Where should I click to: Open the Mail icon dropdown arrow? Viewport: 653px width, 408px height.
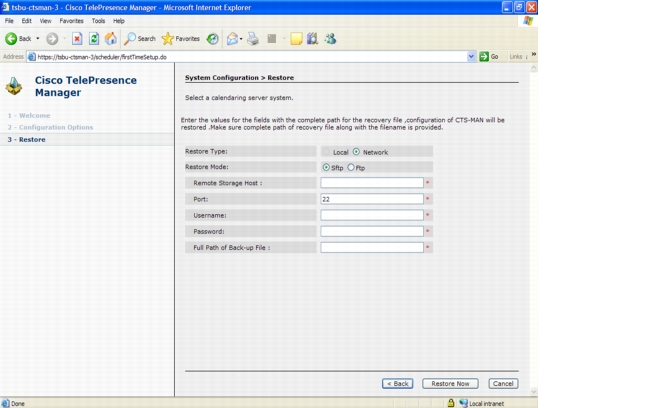pyautogui.click(x=241, y=39)
